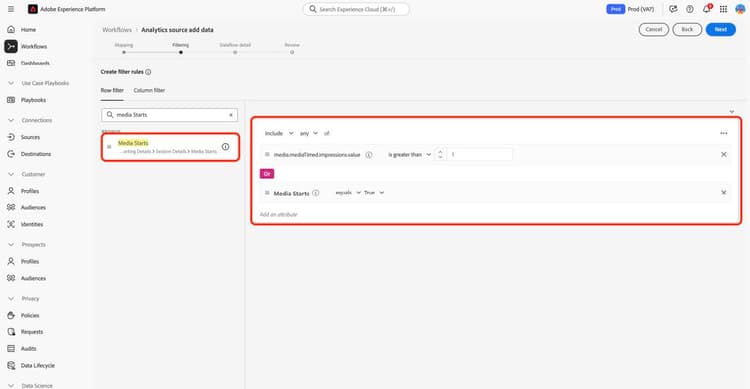Open the user profile avatar
This screenshot has width=750, height=389.
pos(740,9)
